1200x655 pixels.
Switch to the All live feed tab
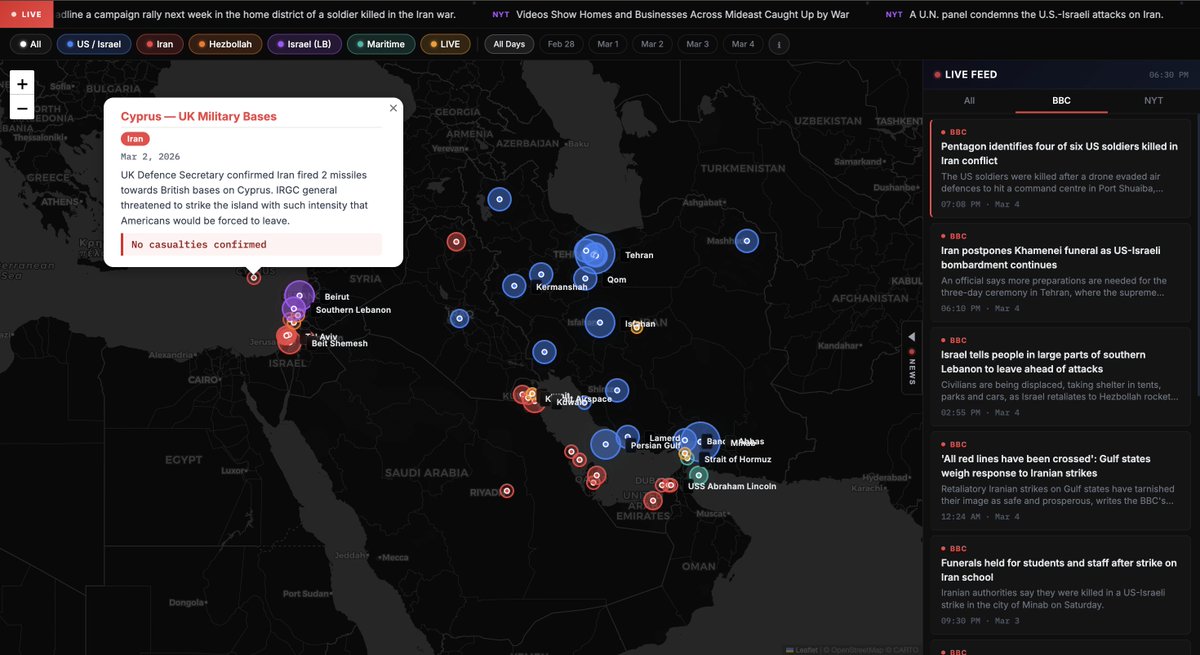click(x=969, y=101)
